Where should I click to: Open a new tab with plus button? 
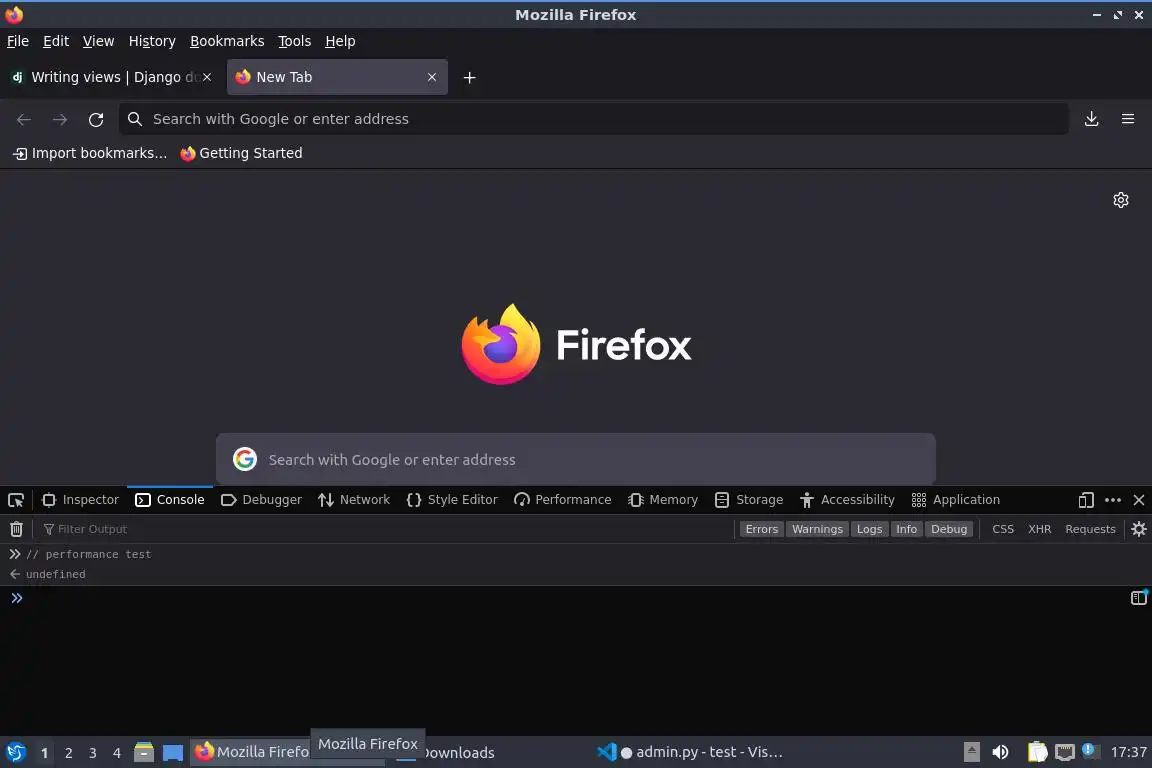(469, 77)
